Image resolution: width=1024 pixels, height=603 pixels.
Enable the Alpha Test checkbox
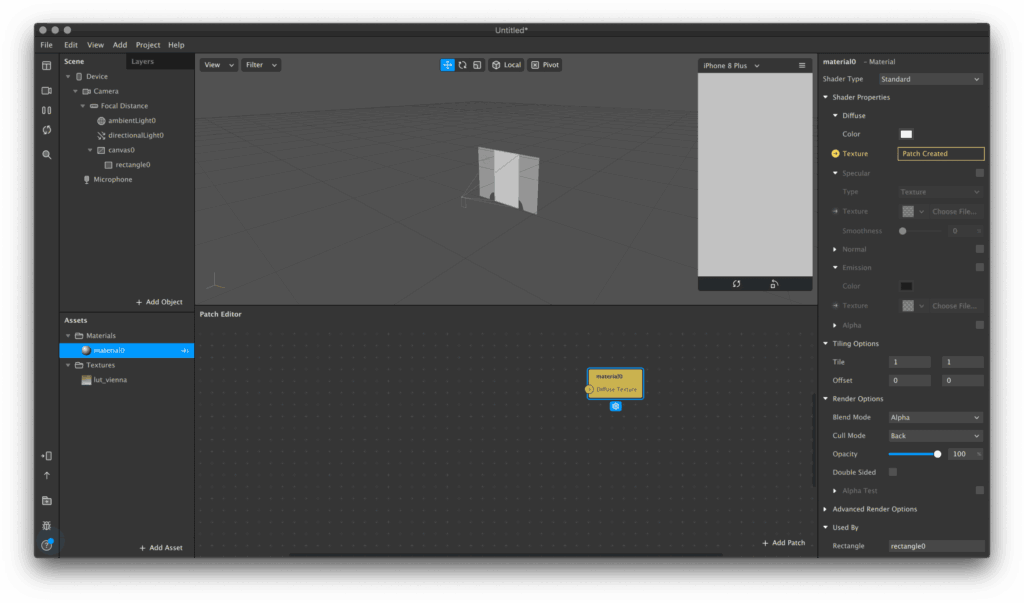pyautogui.click(x=979, y=490)
